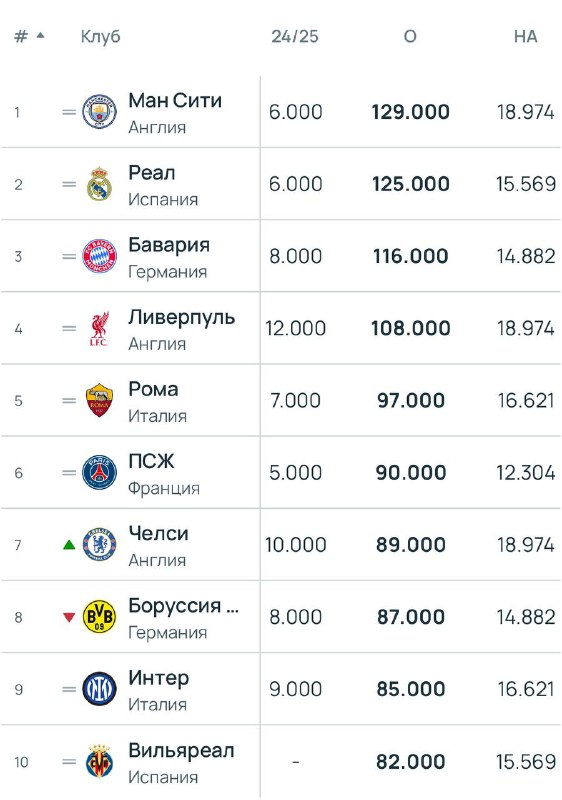
Task: Sort table by the НА column header
Action: tap(525, 36)
